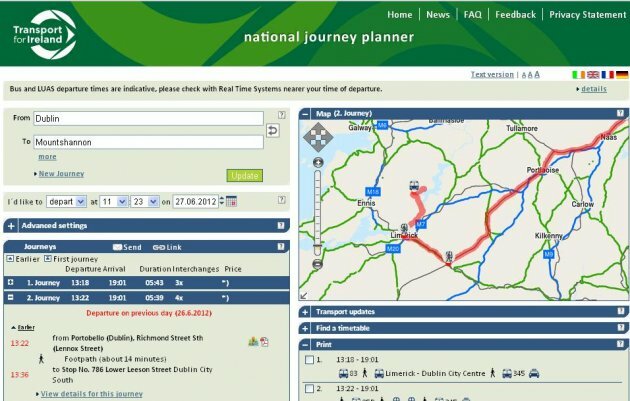This screenshot has height=401, width=630.
Task: Open help for Advanced settings
Action: pos(281,225)
